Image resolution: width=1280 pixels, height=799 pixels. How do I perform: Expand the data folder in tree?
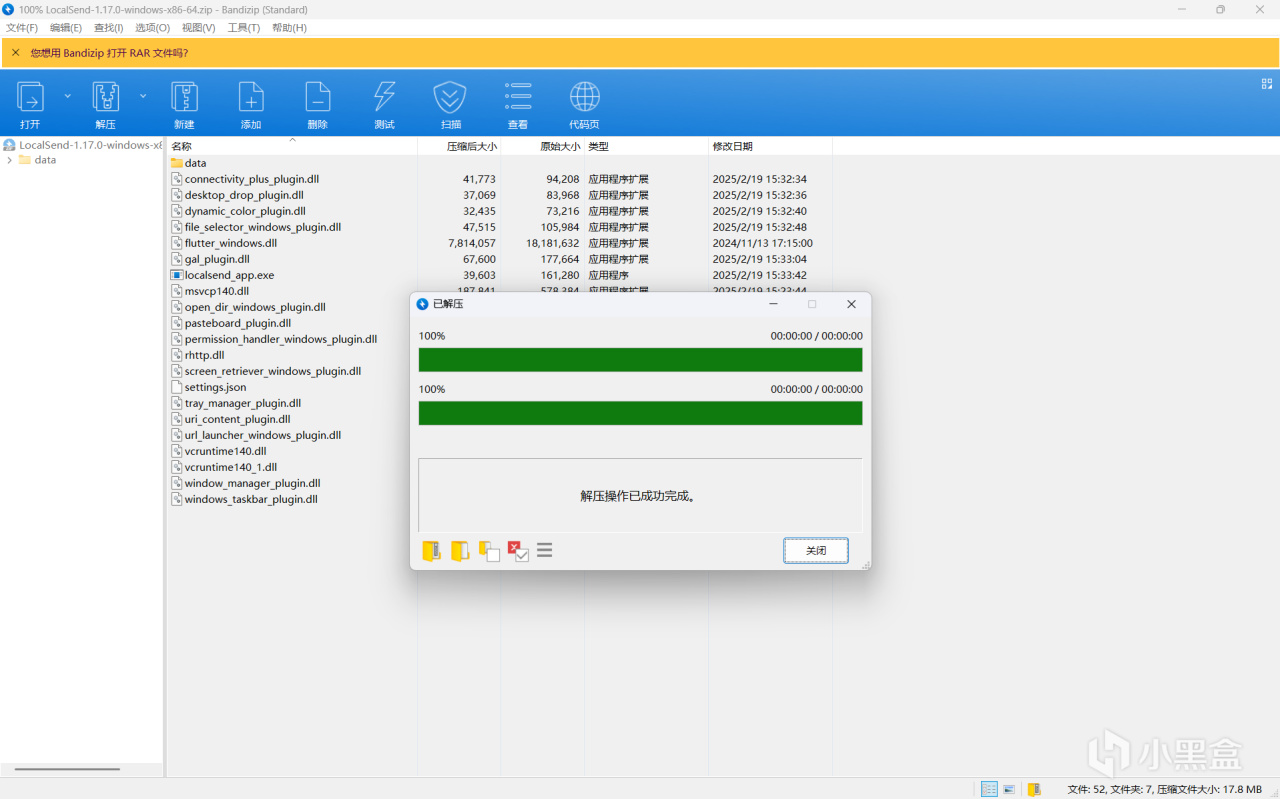pos(10,160)
